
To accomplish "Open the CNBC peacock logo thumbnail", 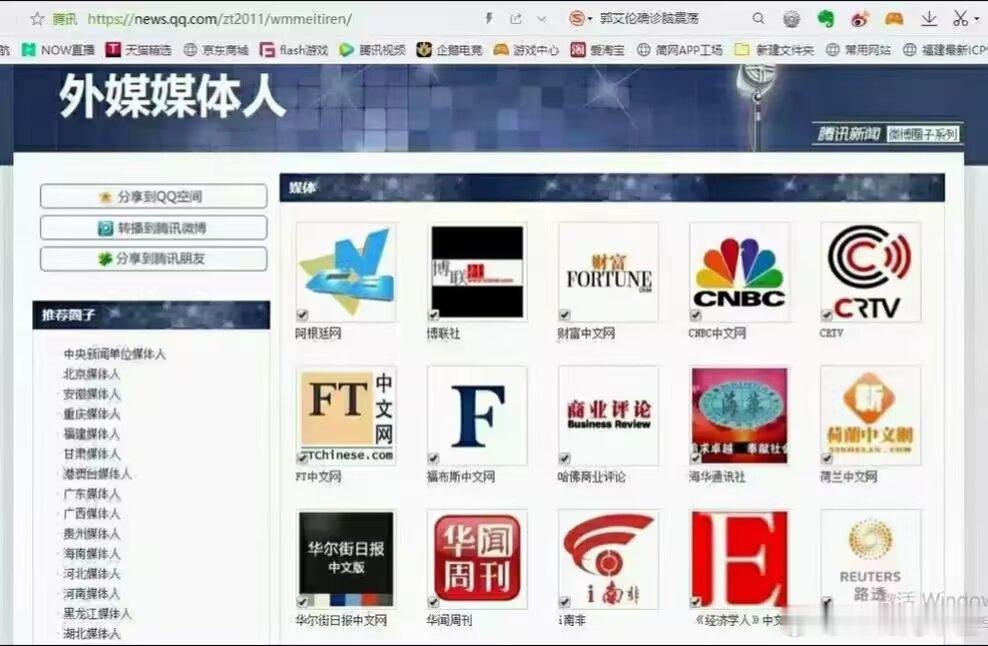I will click(x=739, y=272).
